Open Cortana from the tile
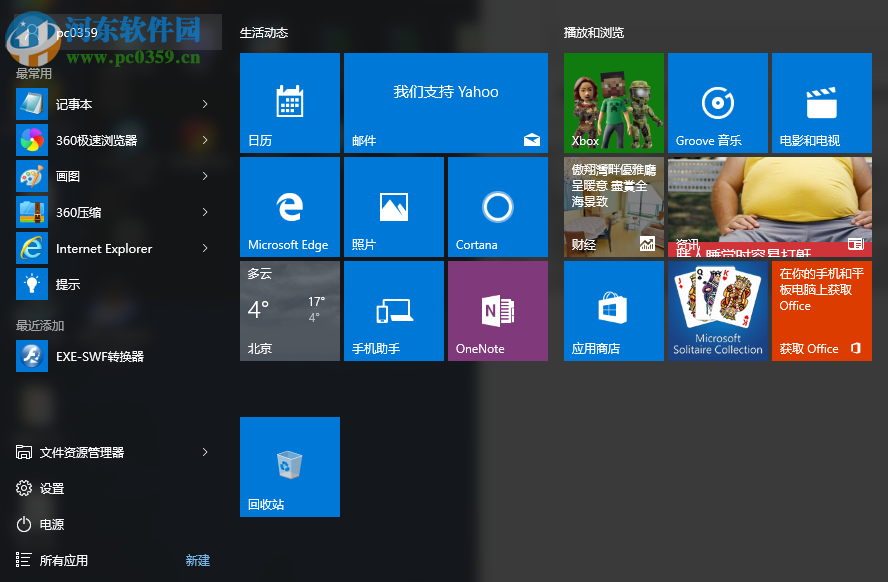The width and height of the screenshot is (888, 582). [497, 206]
